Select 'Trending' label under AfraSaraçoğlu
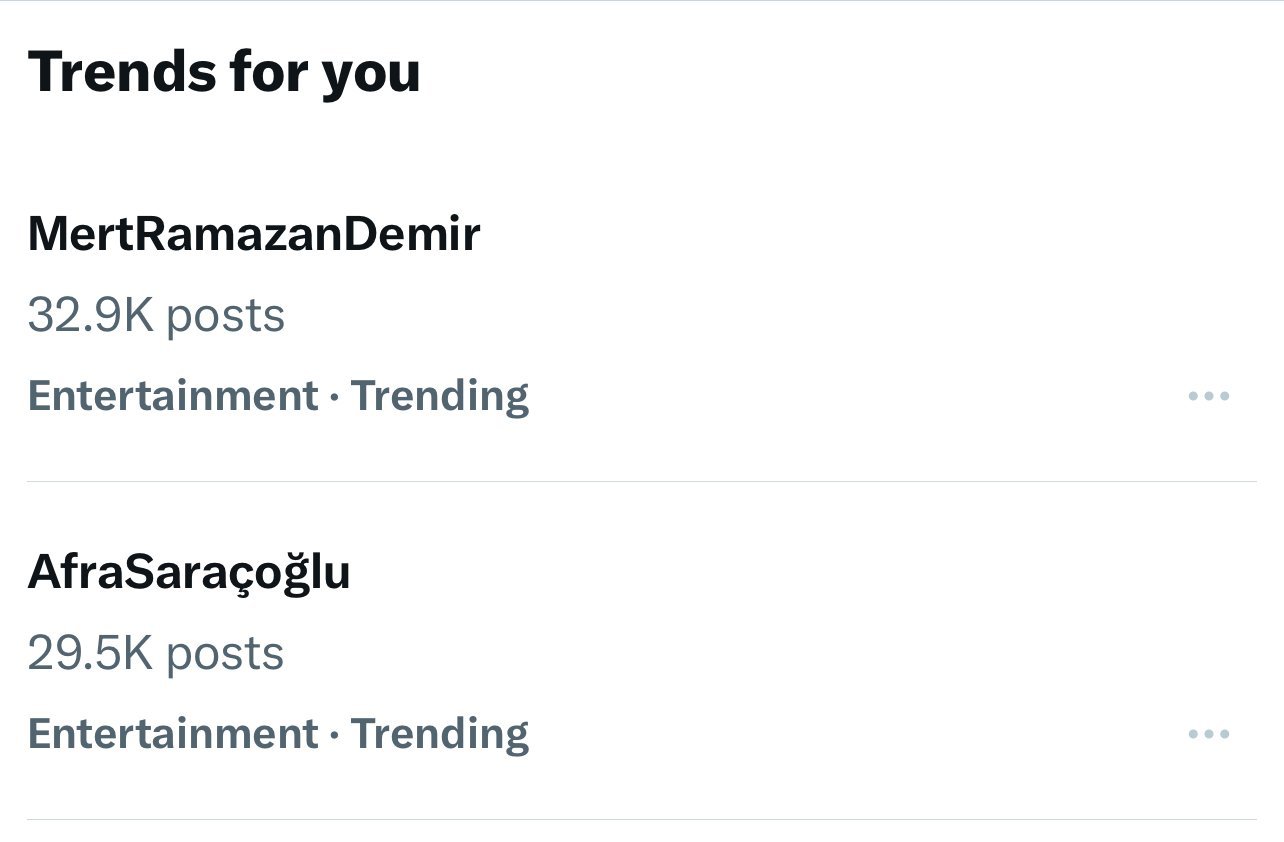Screen dimensions: 1284x842 tap(439, 734)
